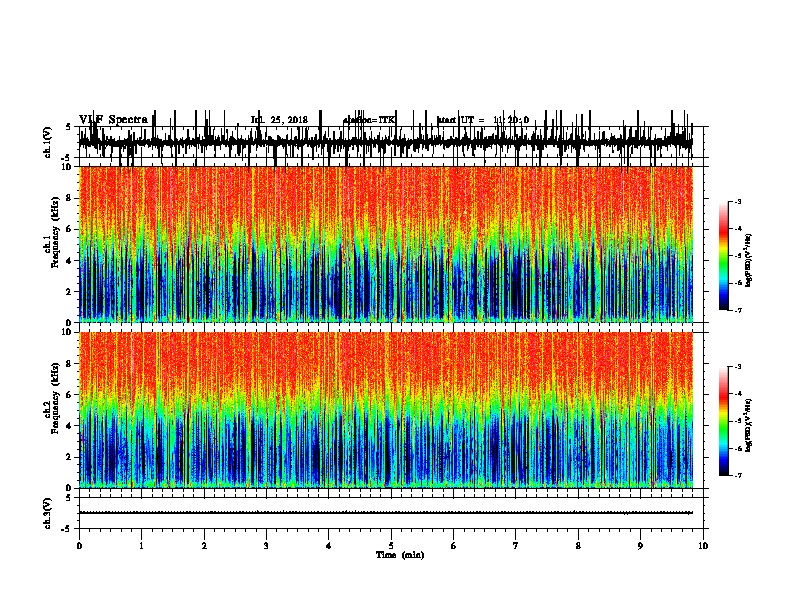Click the ch.2 spectrogram color bar
This screenshot has width=792, height=612.
pos(723,421)
